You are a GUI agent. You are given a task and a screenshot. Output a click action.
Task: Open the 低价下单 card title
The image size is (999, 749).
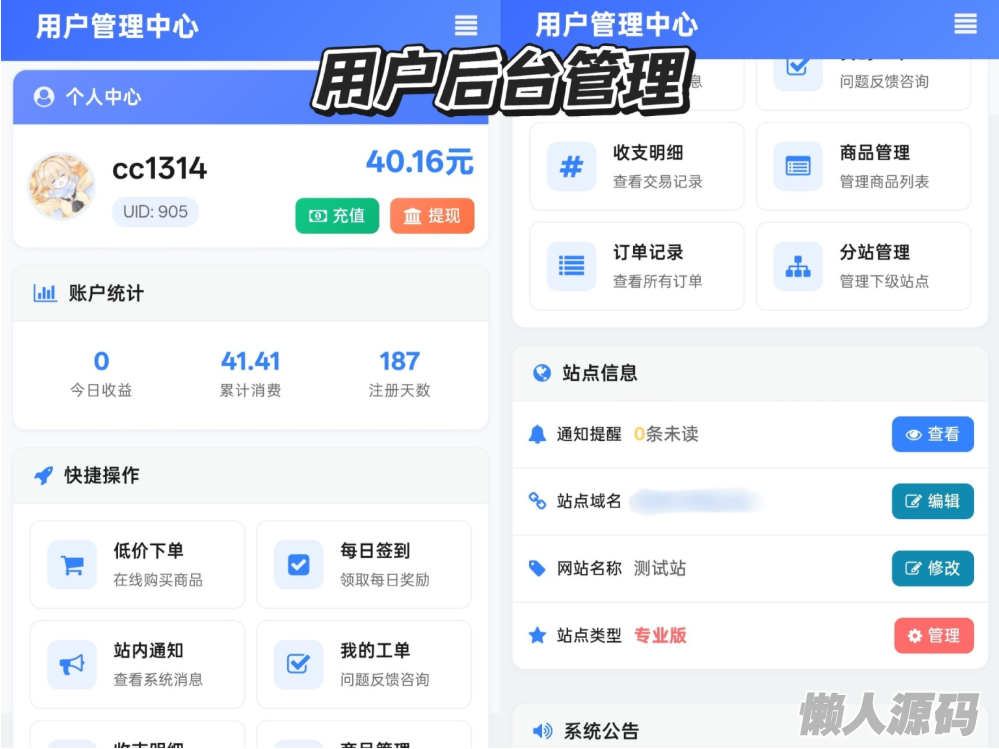[x=148, y=550]
